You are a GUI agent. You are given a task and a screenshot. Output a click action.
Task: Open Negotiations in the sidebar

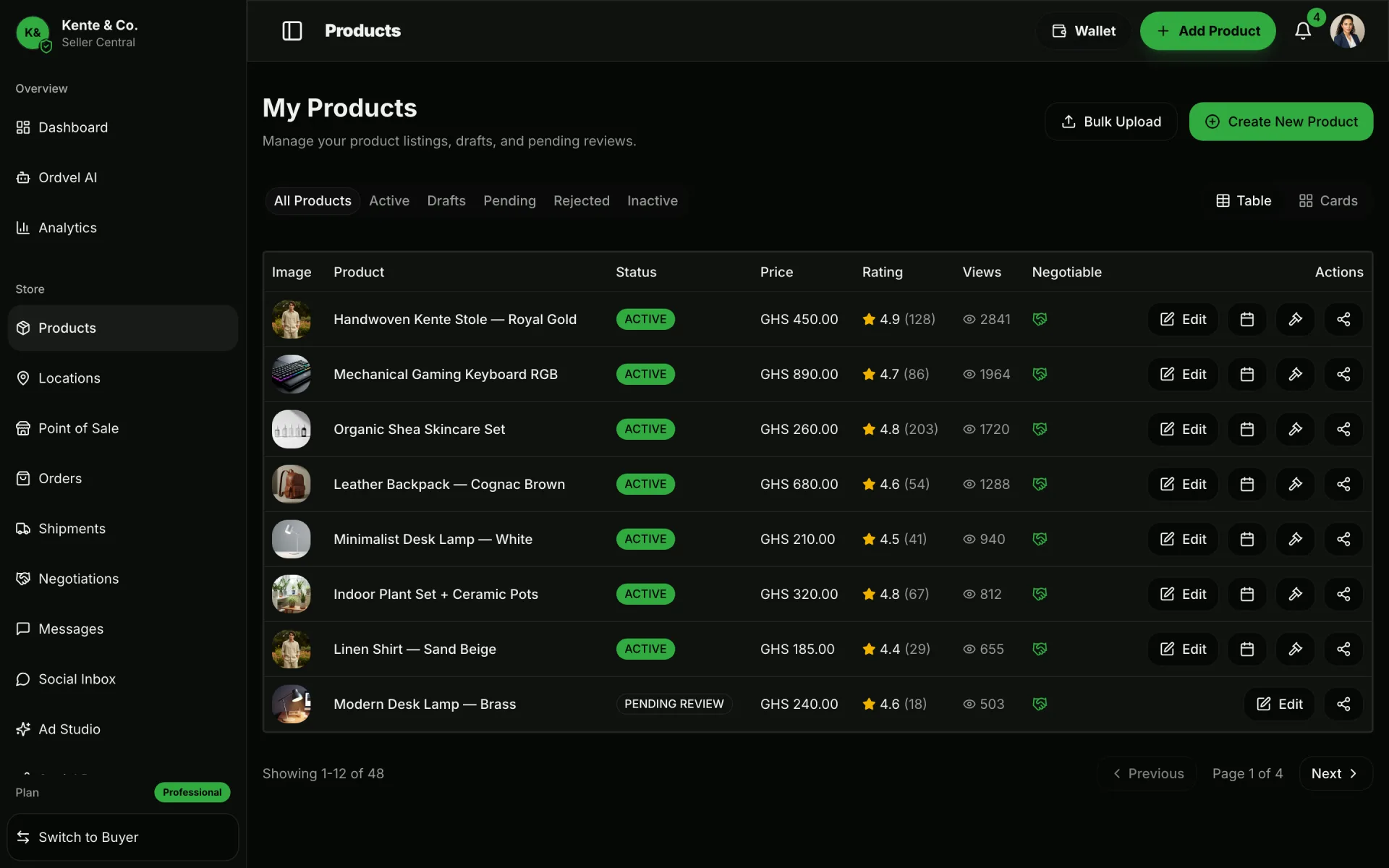point(123,579)
